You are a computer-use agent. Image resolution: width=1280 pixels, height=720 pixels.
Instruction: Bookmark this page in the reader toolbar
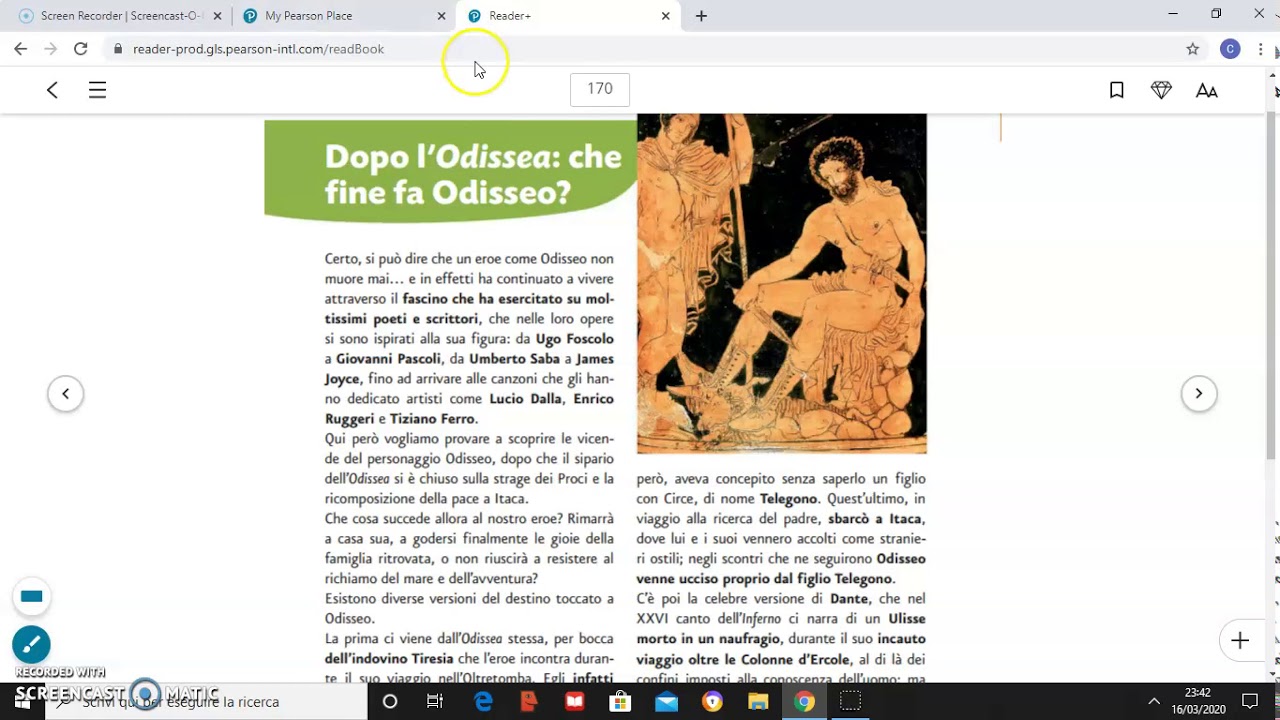pyautogui.click(x=1117, y=90)
